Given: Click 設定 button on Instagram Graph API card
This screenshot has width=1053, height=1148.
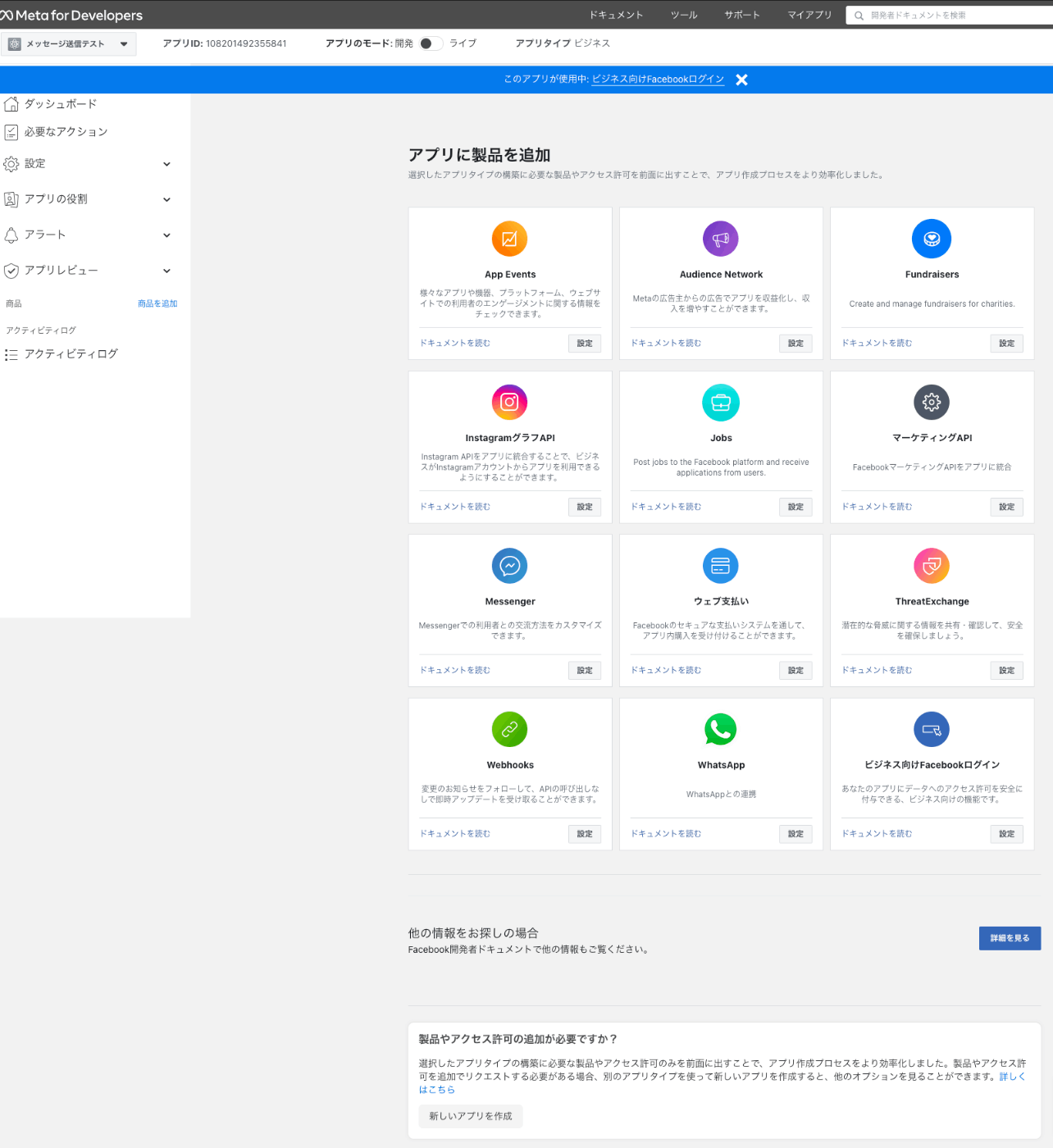Looking at the screenshot, I should tap(585, 507).
